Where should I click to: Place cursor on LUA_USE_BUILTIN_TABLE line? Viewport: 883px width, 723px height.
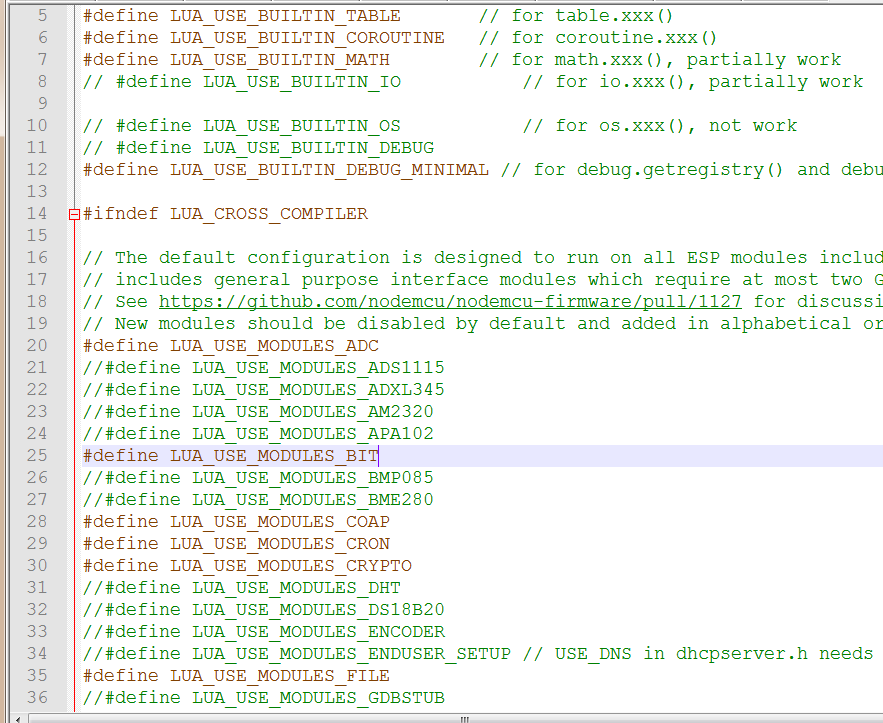(x=242, y=16)
